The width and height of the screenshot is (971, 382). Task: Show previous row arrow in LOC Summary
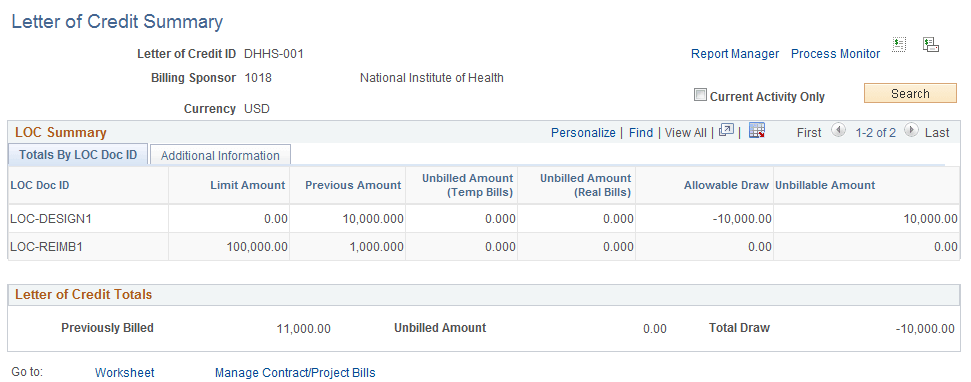pyautogui.click(x=838, y=130)
